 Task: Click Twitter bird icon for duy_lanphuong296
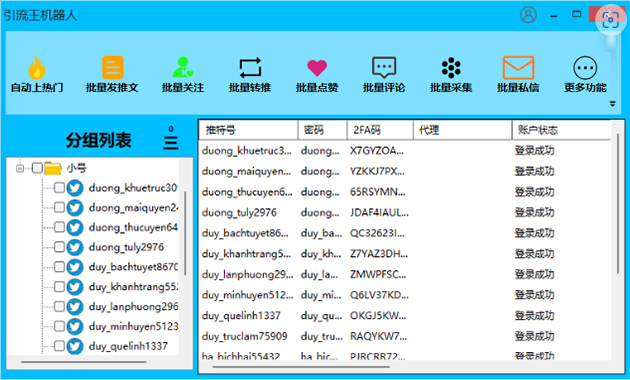[75, 306]
